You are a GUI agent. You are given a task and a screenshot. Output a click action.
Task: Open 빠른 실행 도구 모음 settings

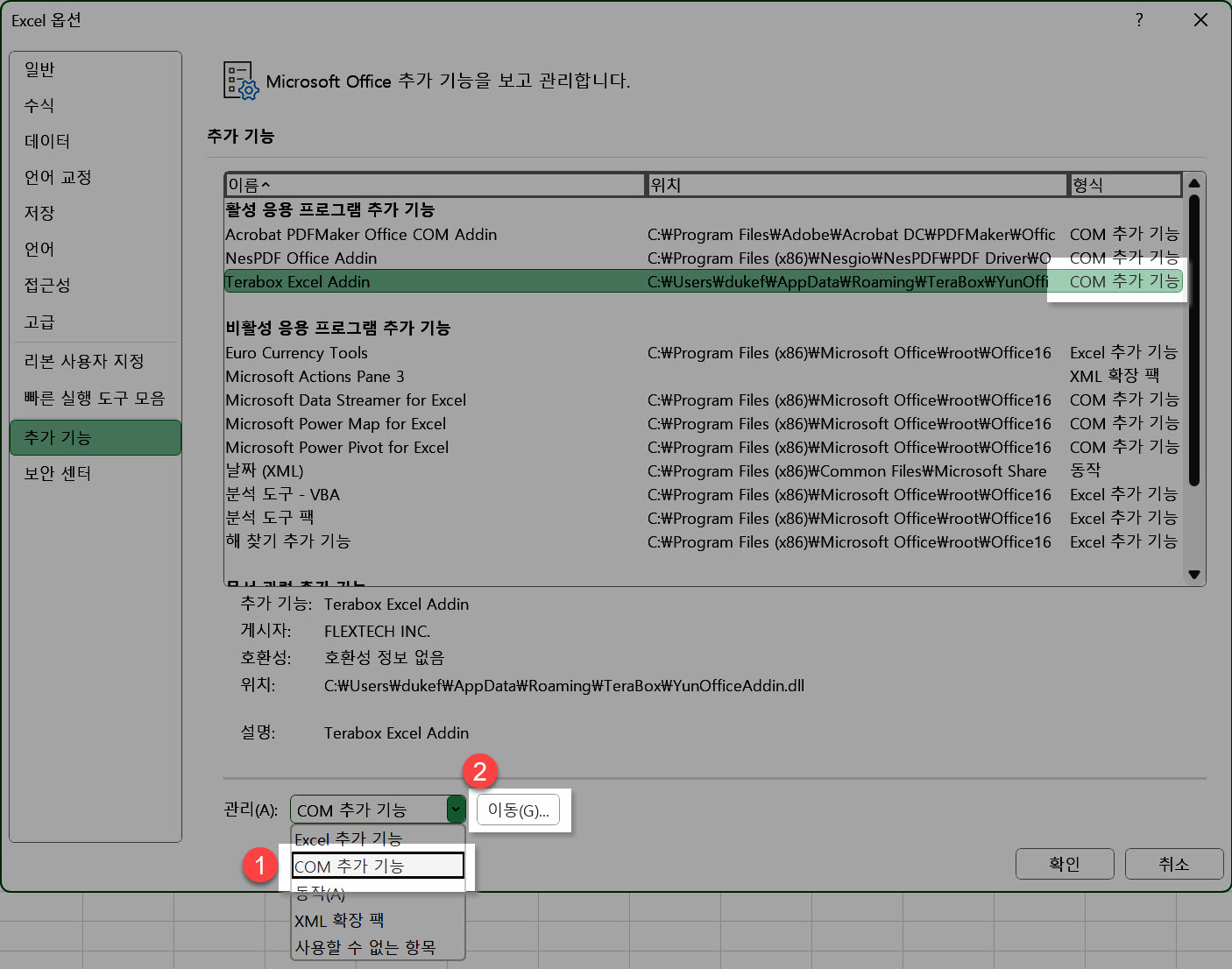click(x=96, y=398)
